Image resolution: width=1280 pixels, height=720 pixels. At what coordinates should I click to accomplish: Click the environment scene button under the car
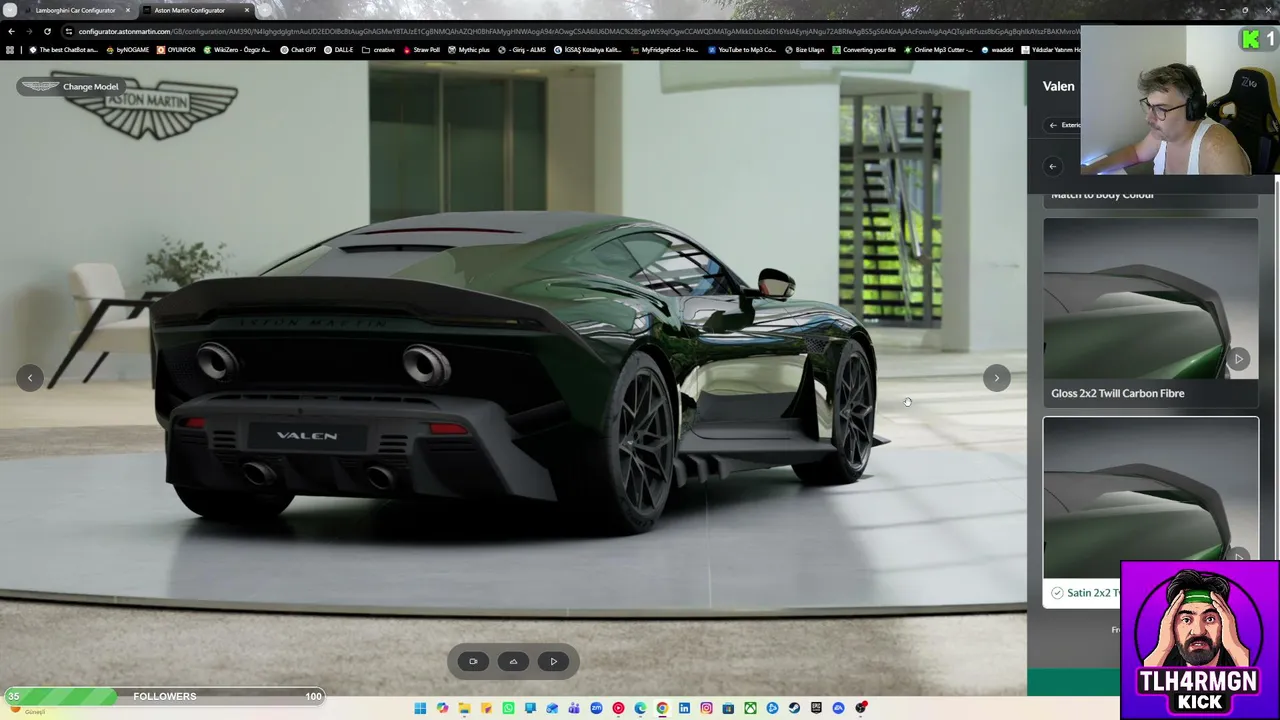click(x=513, y=661)
